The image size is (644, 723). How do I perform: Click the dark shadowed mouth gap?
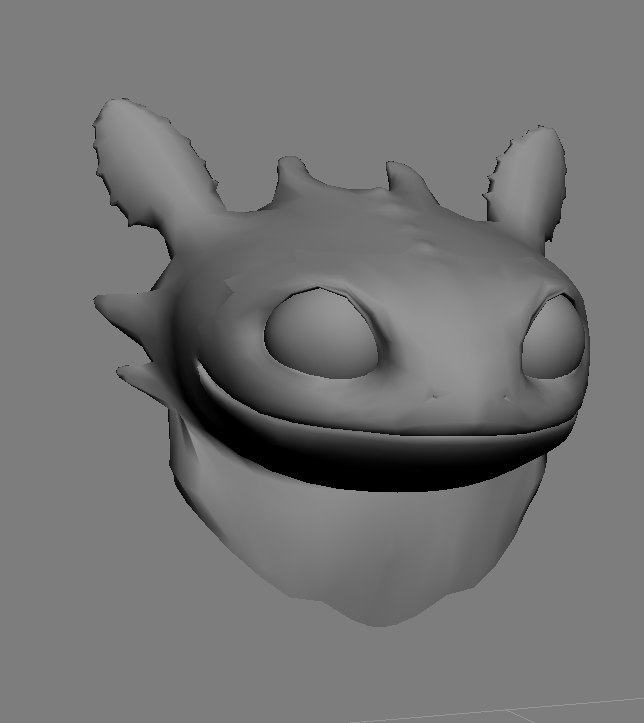coord(380,462)
